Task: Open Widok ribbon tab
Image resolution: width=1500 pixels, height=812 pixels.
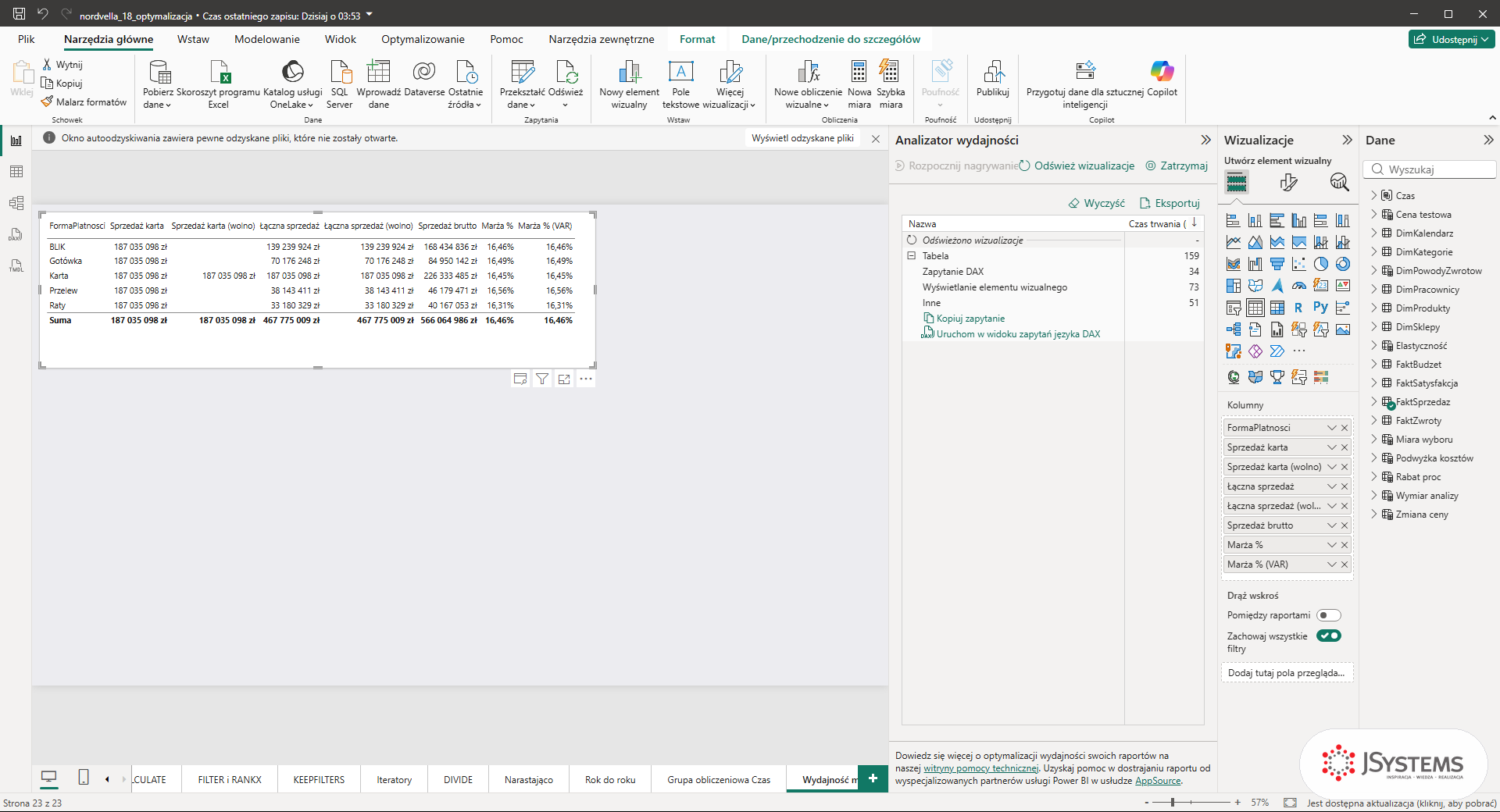Action: pos(341,39)
